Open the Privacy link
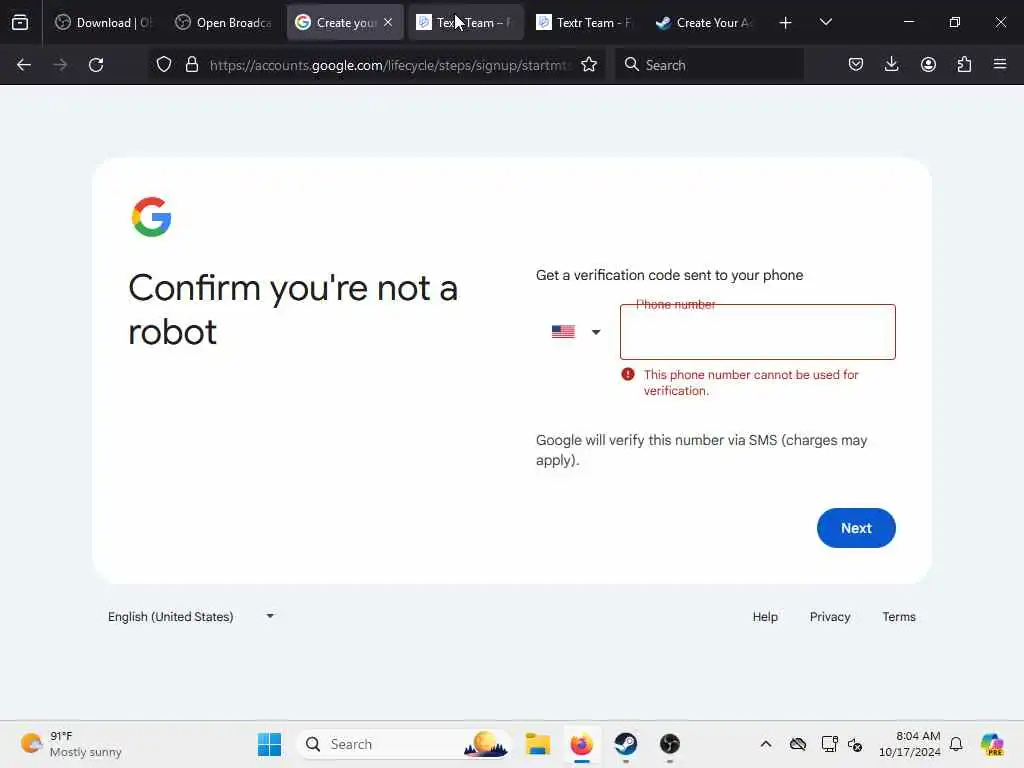Image resolution: width=1024 pixels, height=768 pixels. coord(829,616)
